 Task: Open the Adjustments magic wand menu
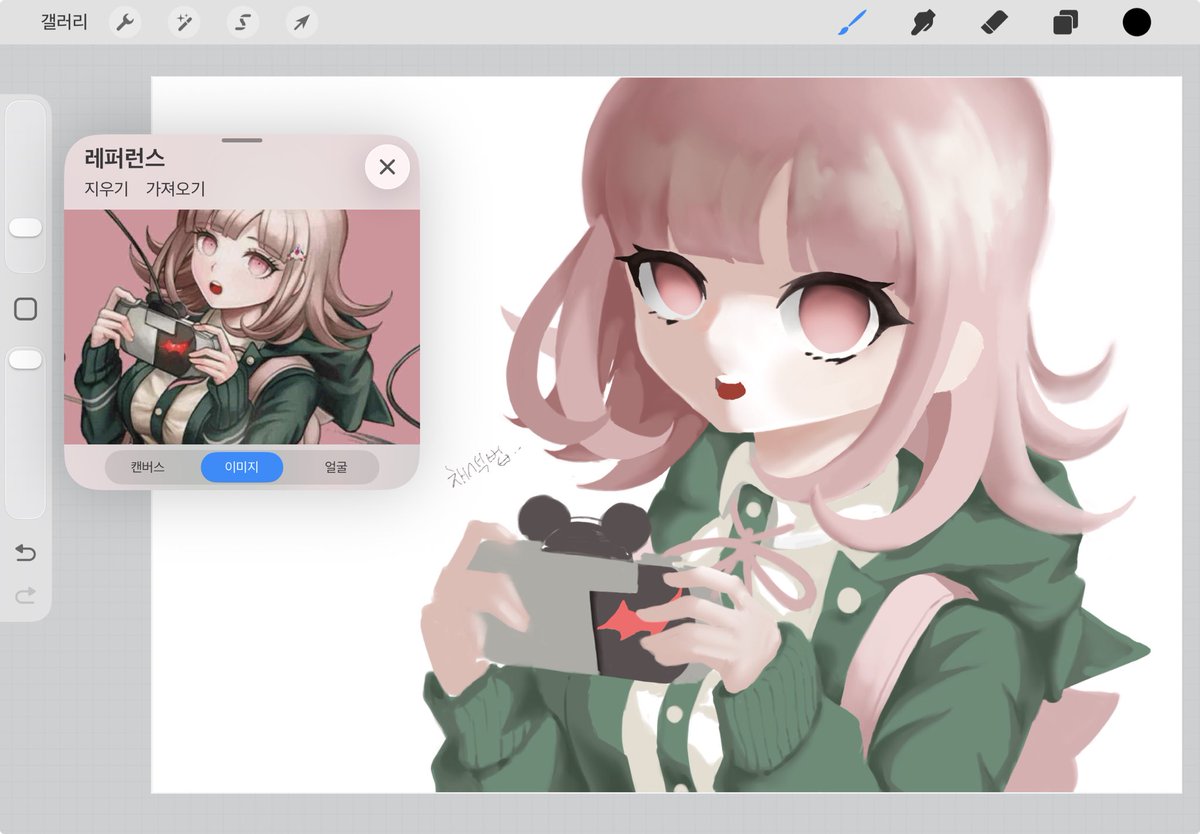(x=183, y=22)
